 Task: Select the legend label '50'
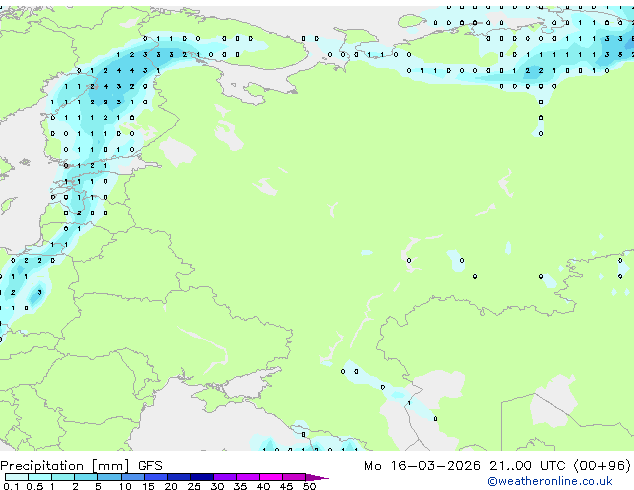309,486
